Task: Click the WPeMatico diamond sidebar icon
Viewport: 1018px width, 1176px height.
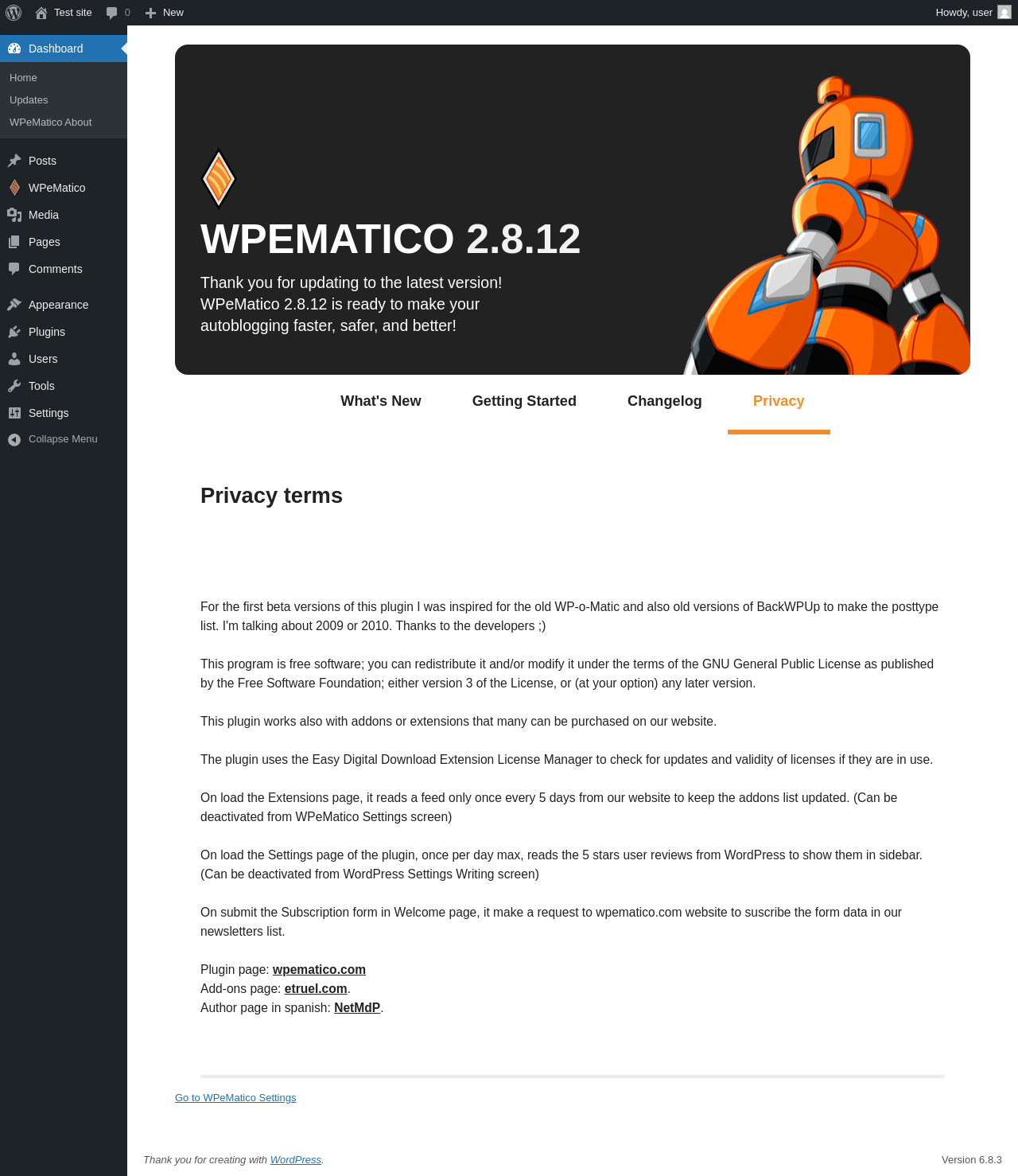Action: click(x=14, y=188)
